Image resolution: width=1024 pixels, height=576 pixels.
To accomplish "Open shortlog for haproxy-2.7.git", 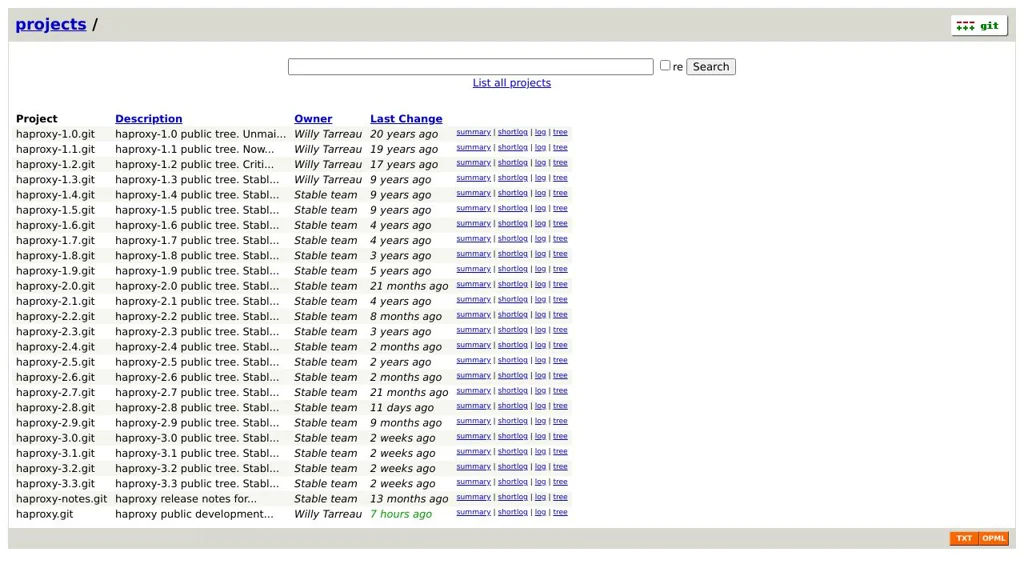I will 513,391.
